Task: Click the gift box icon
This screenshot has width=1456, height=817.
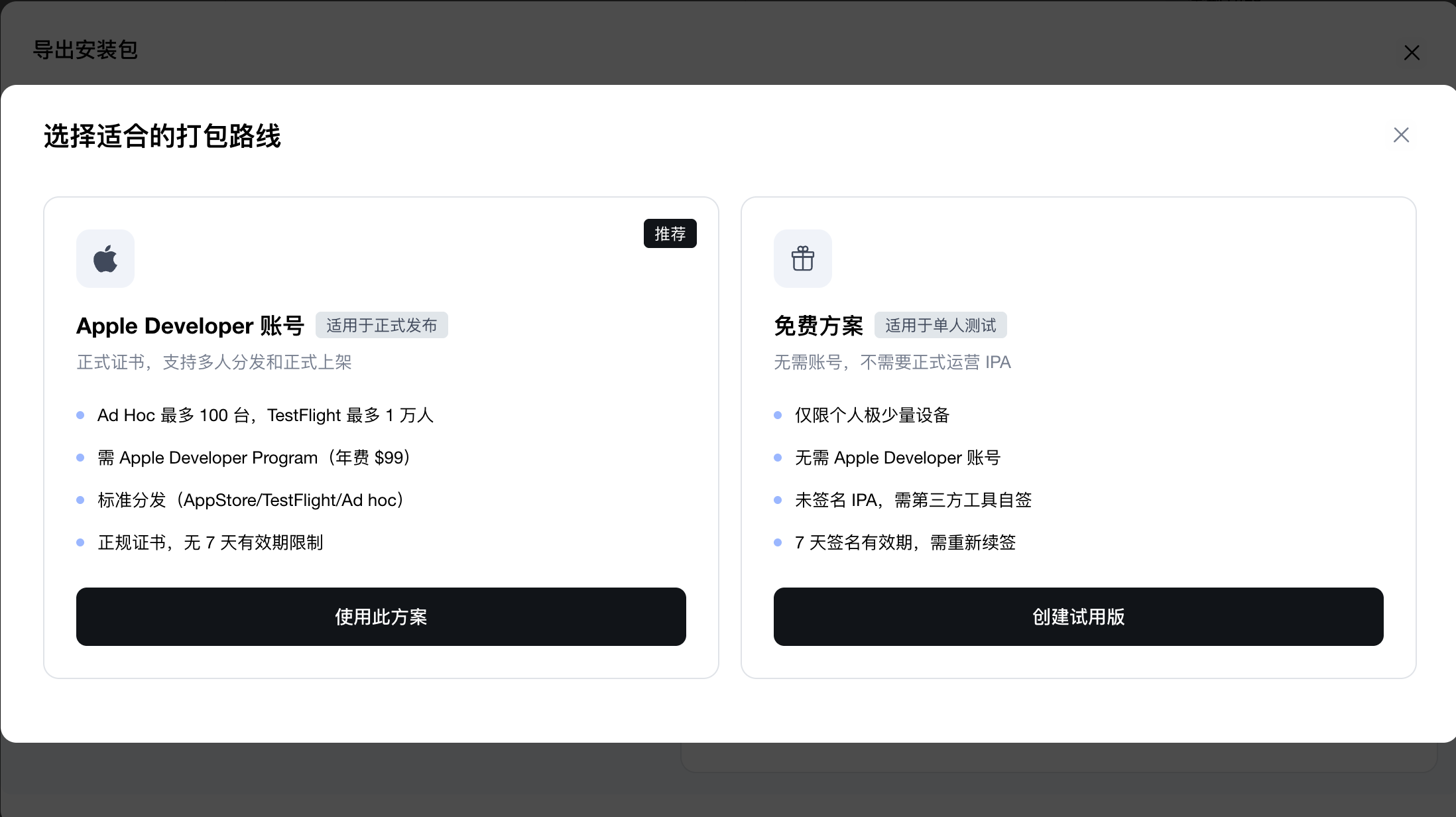Action: (802, 259)
